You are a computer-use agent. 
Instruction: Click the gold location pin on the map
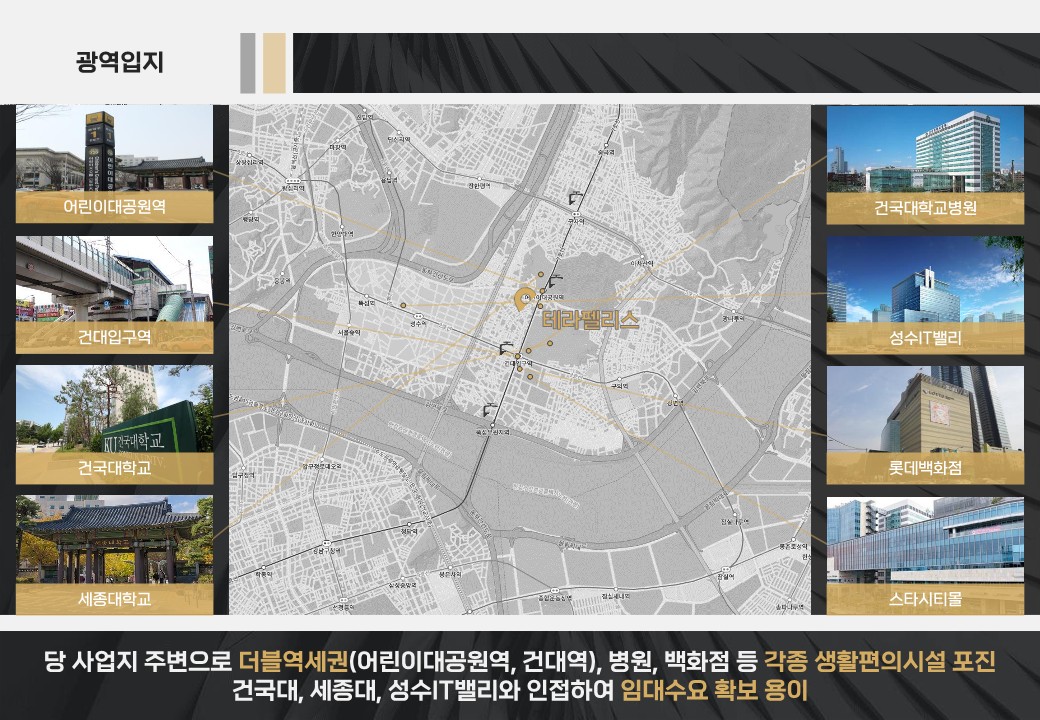coord(522,298)
